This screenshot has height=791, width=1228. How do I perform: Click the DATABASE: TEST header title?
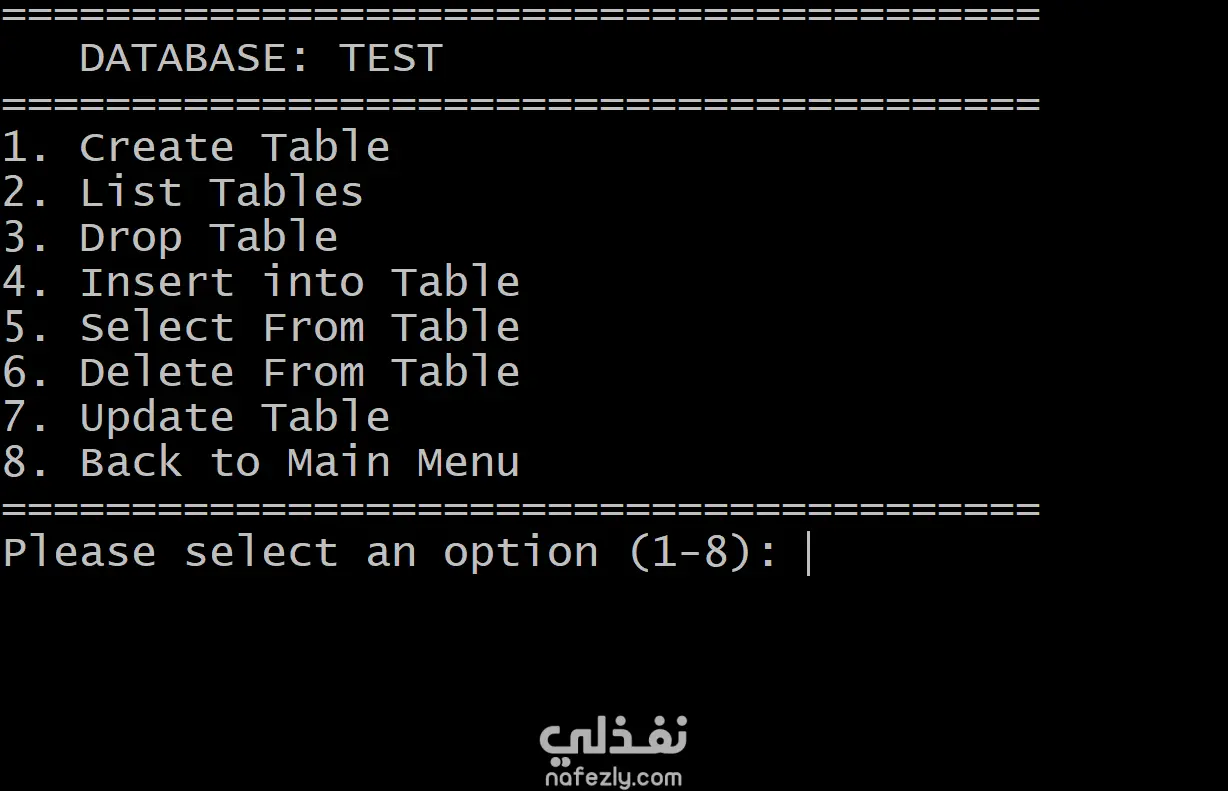[260, 58]
